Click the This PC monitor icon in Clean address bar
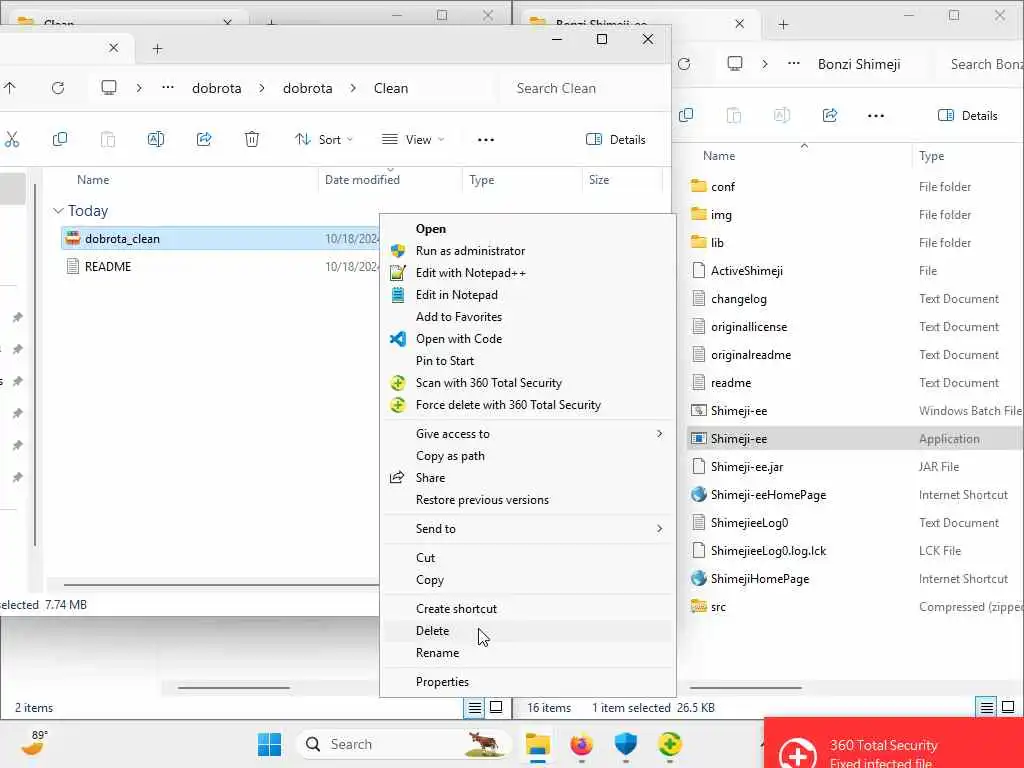The height and width of the screenshot is (768, 1024). pos(109,88)
